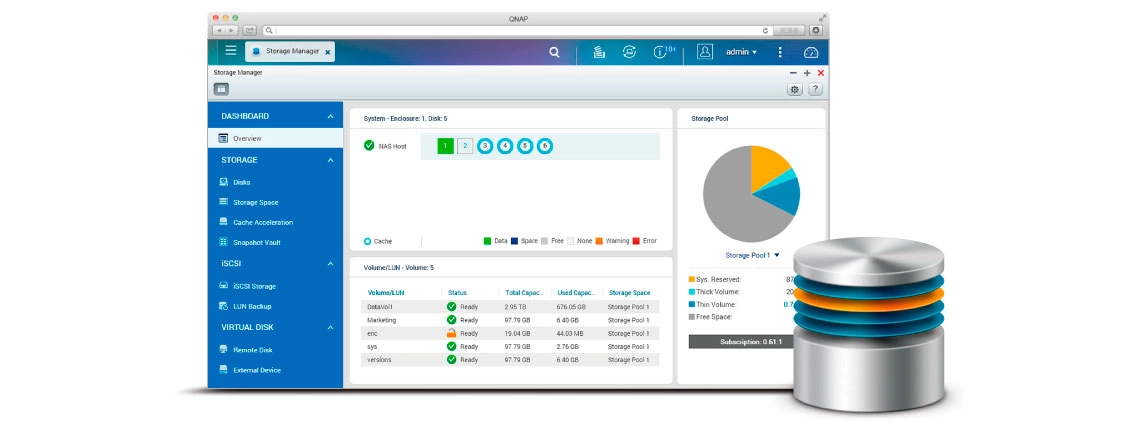This screenshot has height=422, width=1140.
Task: Select the versions volume row
Action: 510,359
